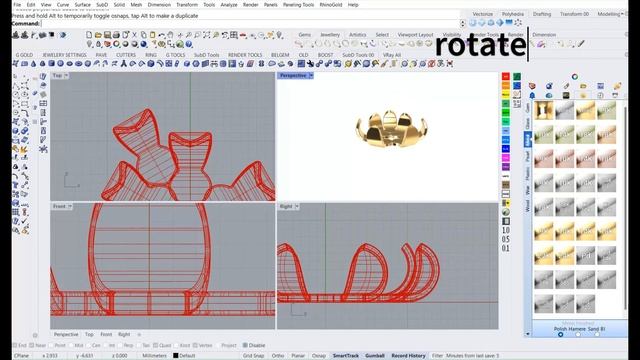Select the orange layer color swatch
Screen dimensions: 640x360
(x=506, y=85)
